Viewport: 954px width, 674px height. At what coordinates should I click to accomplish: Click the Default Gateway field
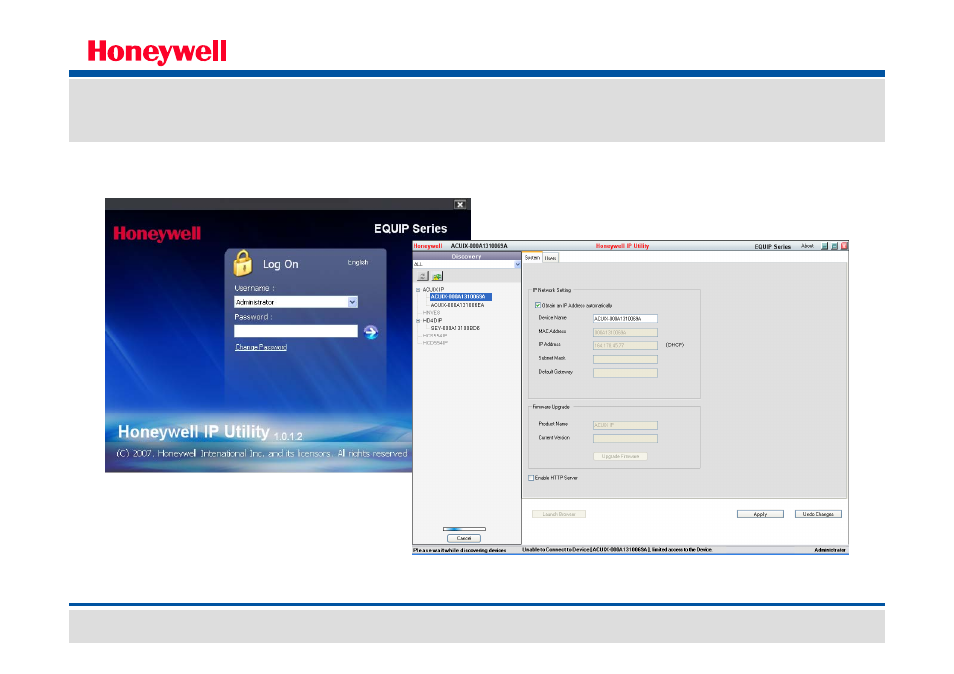tap(625, 373)
